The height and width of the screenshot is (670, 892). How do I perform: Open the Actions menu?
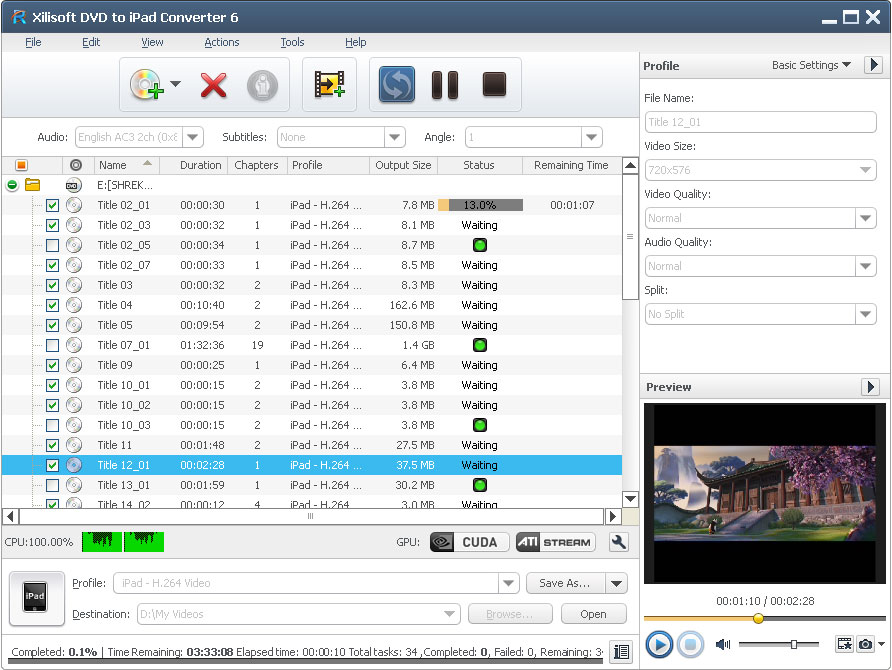click(x=221, y=42)
